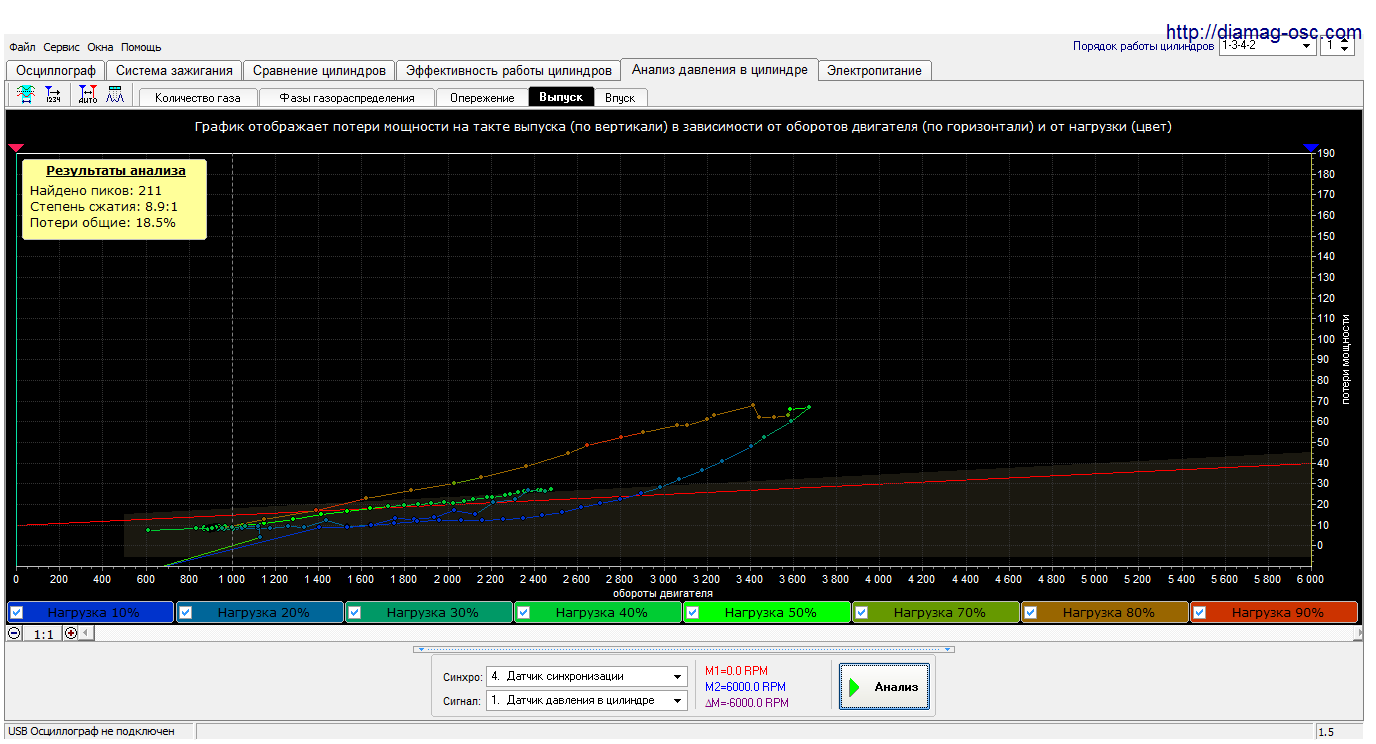1376x744 pixels.
Task: Click the Нагрузка 80% brown color bar
Action: tap(1108, 612)
